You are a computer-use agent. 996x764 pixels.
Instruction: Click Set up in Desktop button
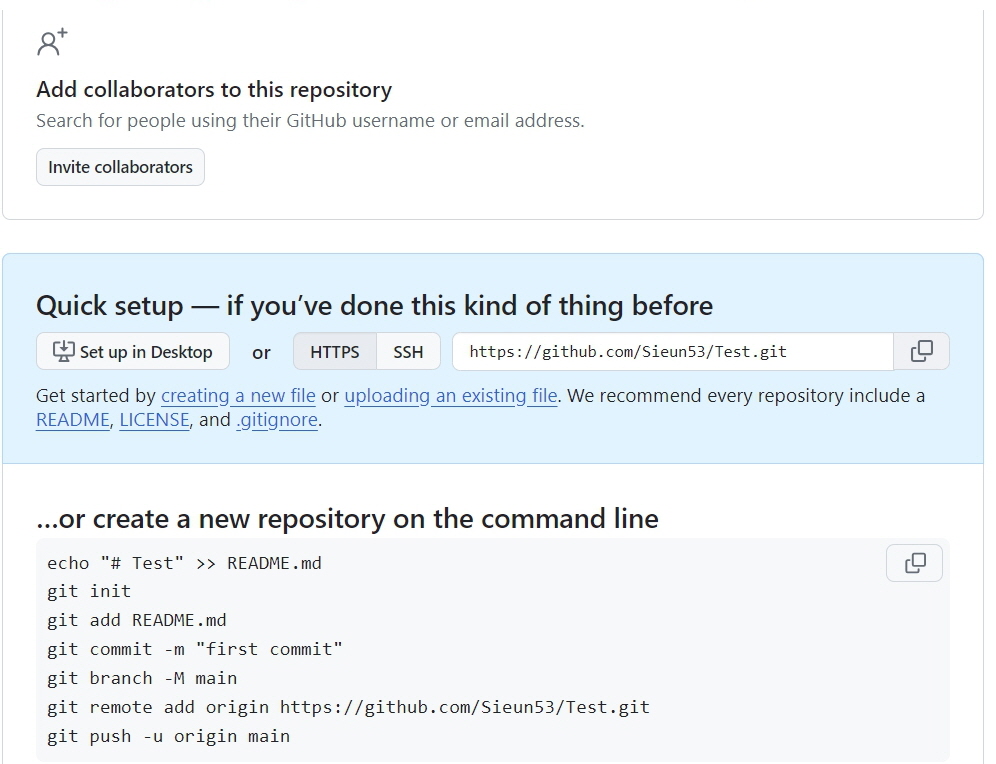[133, 352]
